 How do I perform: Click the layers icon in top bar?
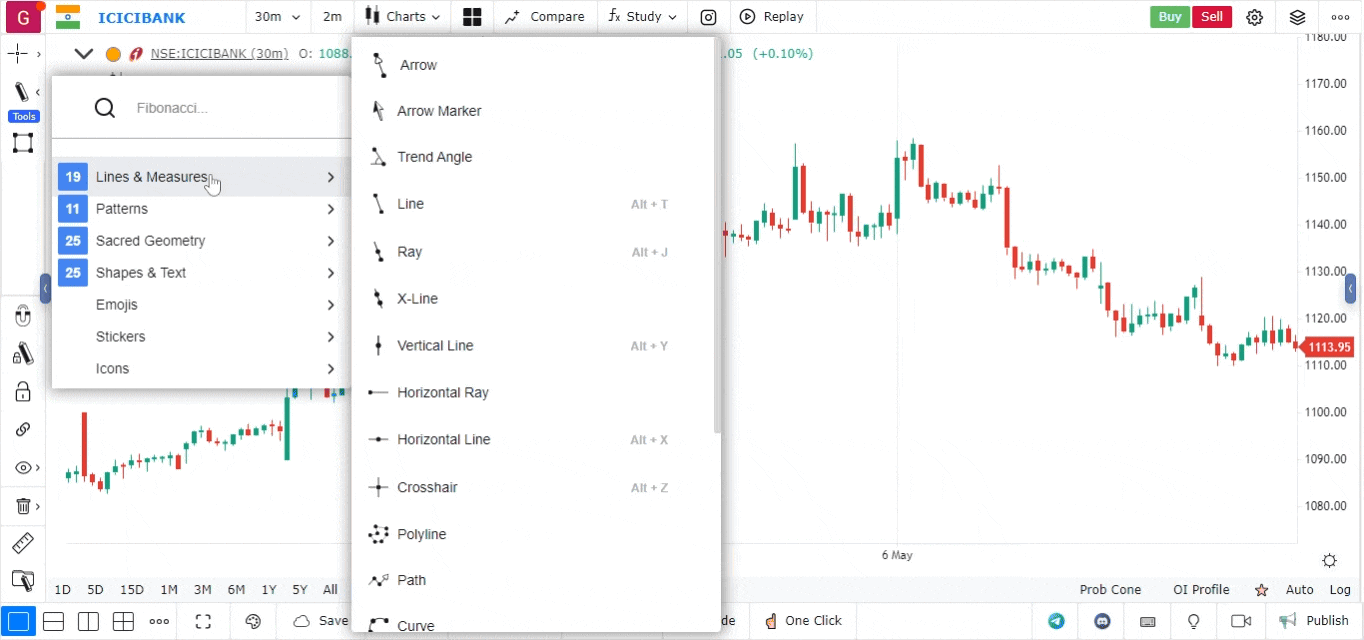coord(1297,17)
